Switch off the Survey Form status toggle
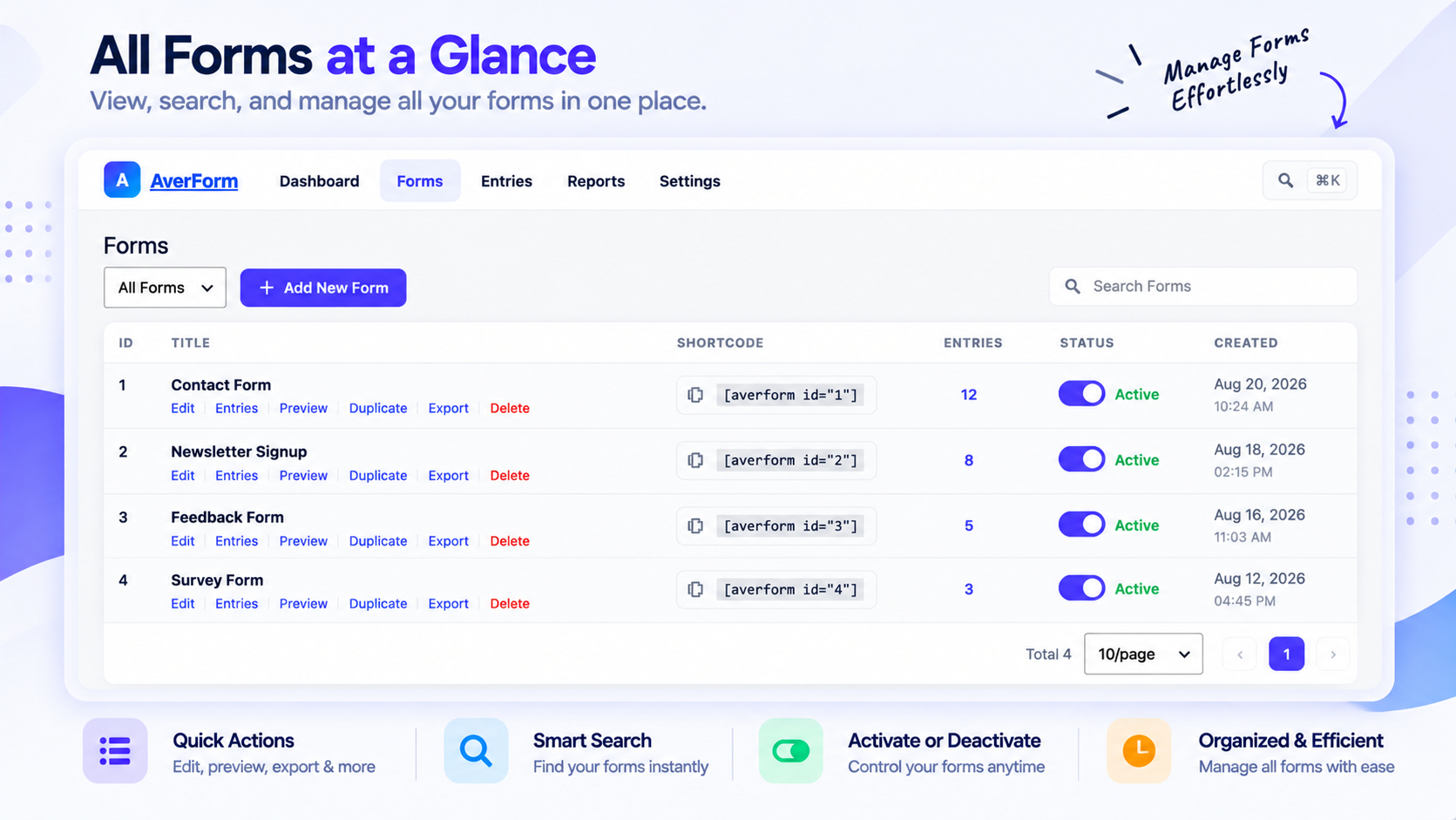Image resolution: width=1456 pixels, height=820 pixels. coord(1081,588)
